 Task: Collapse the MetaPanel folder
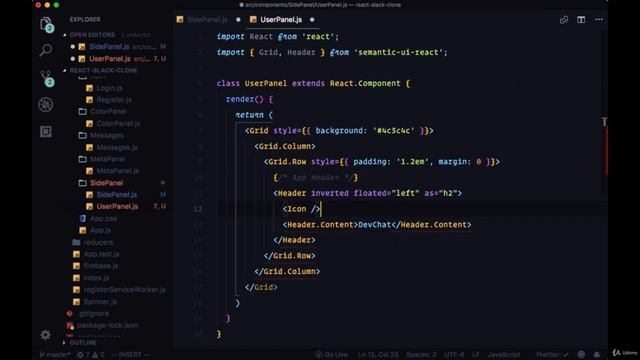(x=107, y=159)
